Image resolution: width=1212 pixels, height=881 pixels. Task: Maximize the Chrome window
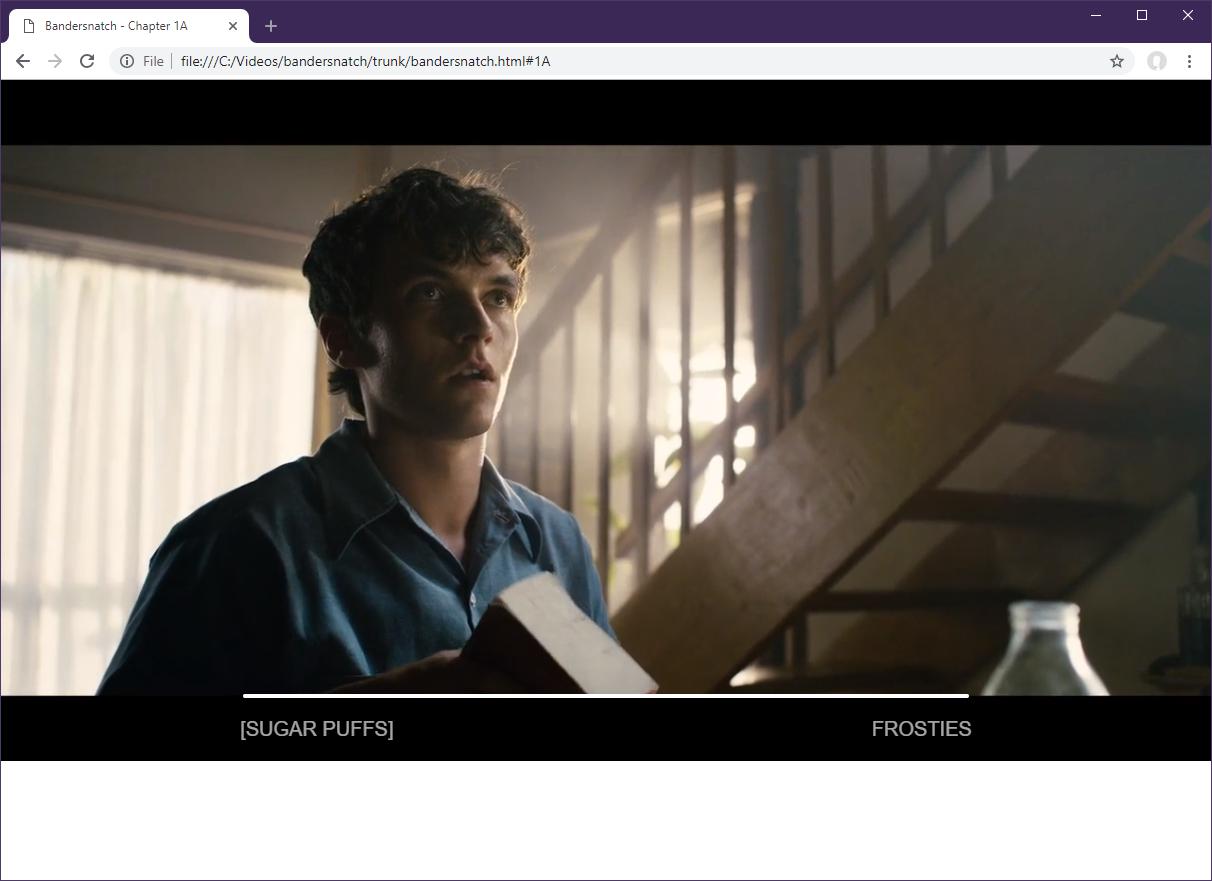coord(1142,15)
